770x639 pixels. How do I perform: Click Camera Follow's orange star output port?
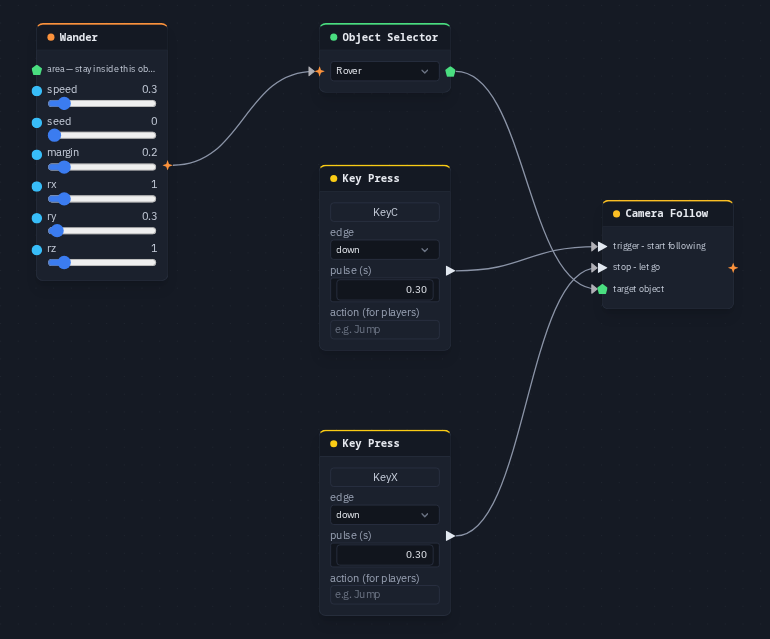[x=733, y=268]
